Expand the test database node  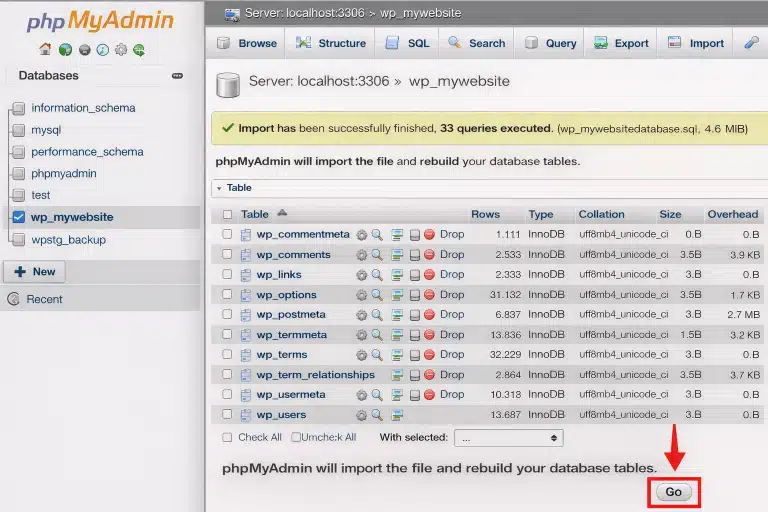pos(19,195)
